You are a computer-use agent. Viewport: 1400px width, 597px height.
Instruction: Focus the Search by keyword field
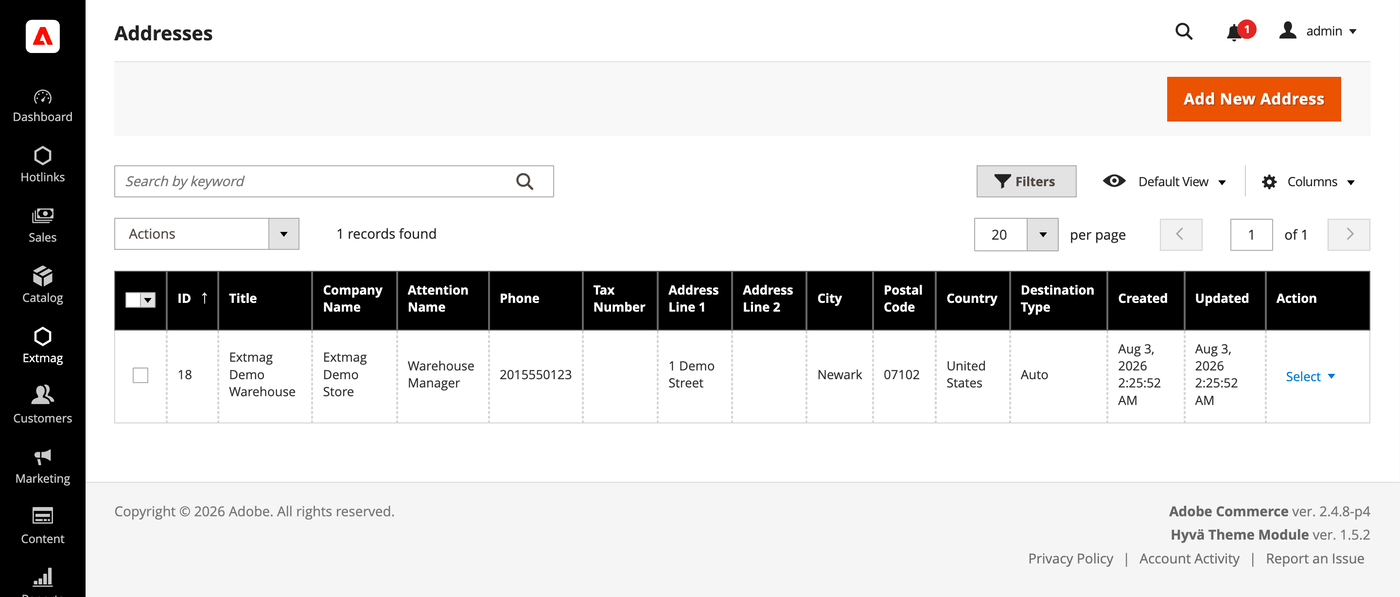click(334, 181)
